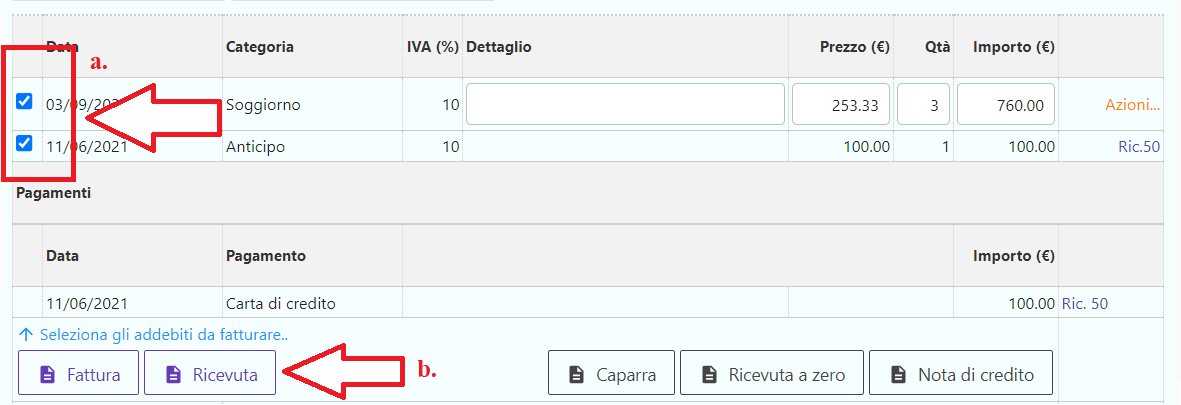Click the Qtà field showing 3
1181x405 pixels.
[923, 104]
